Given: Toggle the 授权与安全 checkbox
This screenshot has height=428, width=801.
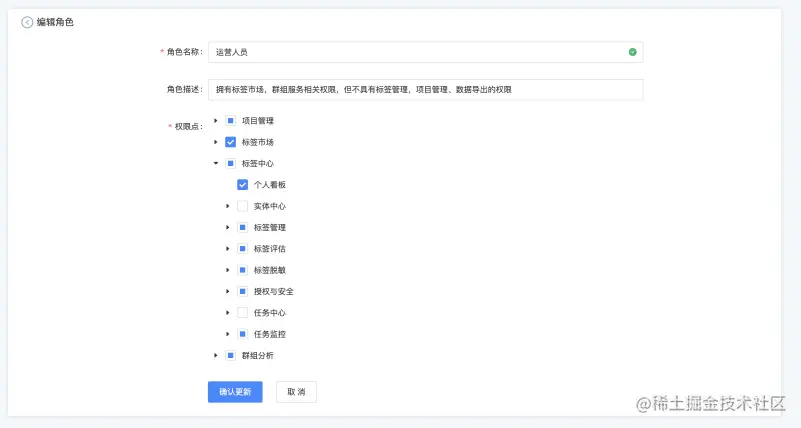Looking at the screenshot, I should pyautogui.click(x=243, y=292).
